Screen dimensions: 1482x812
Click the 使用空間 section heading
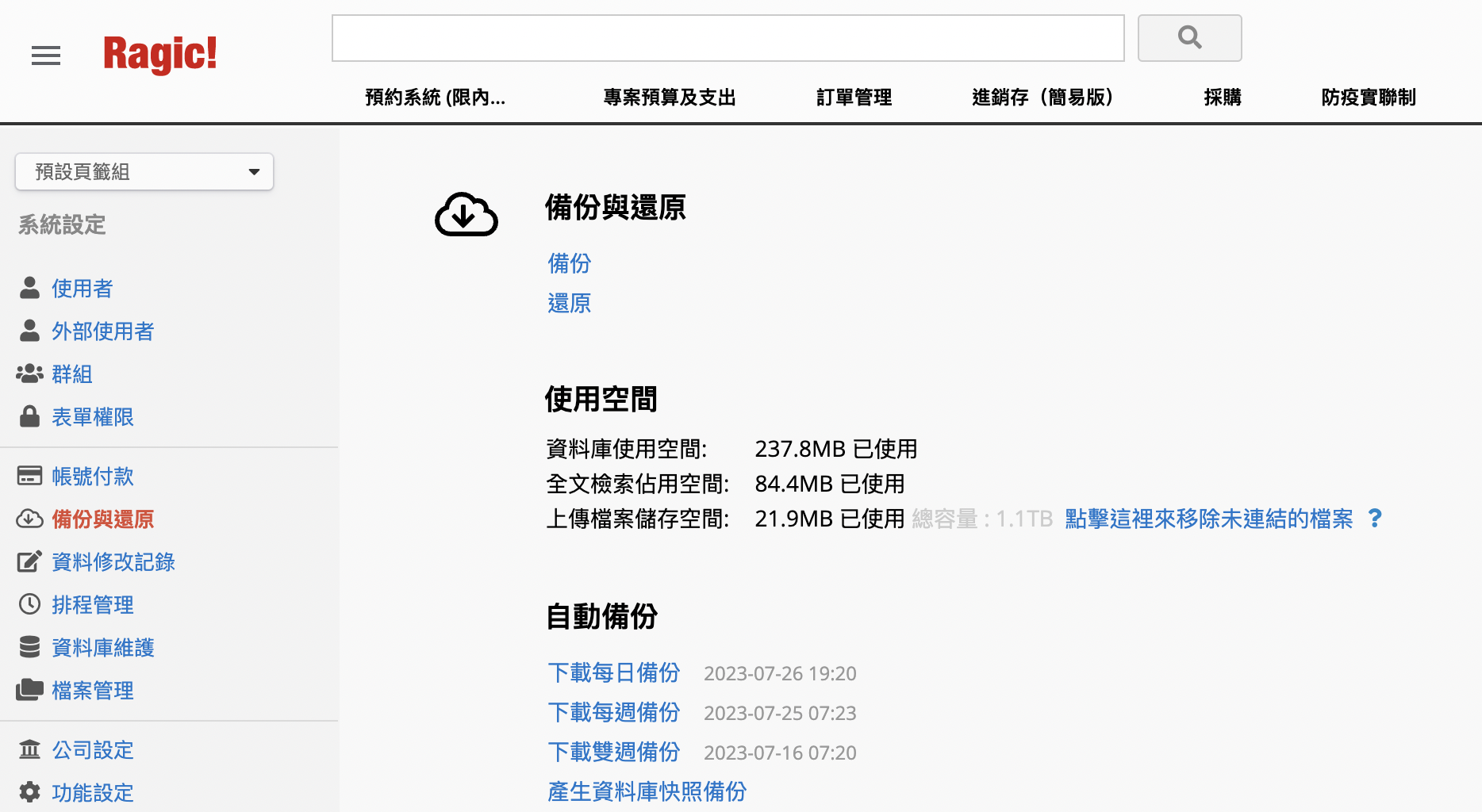[x=601, y=399]
